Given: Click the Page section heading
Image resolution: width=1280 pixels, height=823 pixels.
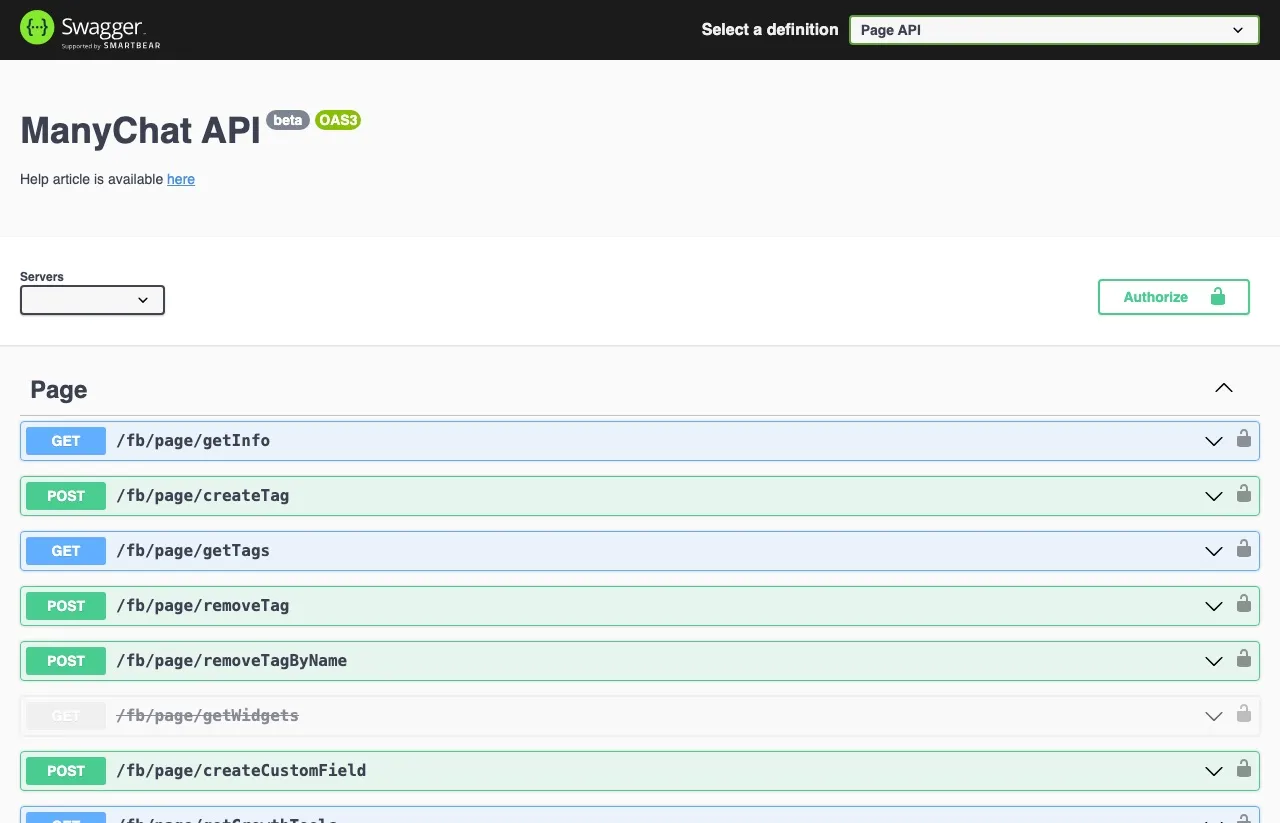Looking at the screenshot, I should click(59, 390).
